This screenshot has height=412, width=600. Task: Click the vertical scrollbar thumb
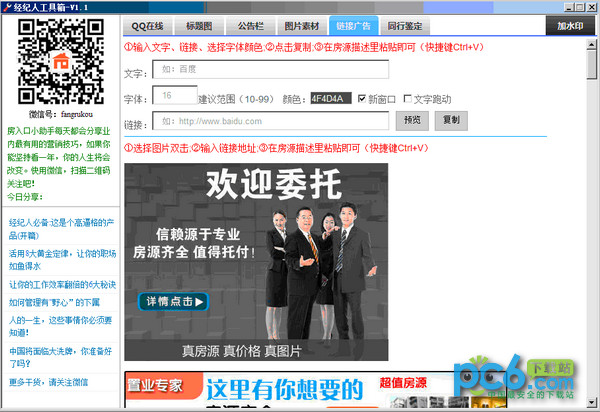[x=592, y=65]
